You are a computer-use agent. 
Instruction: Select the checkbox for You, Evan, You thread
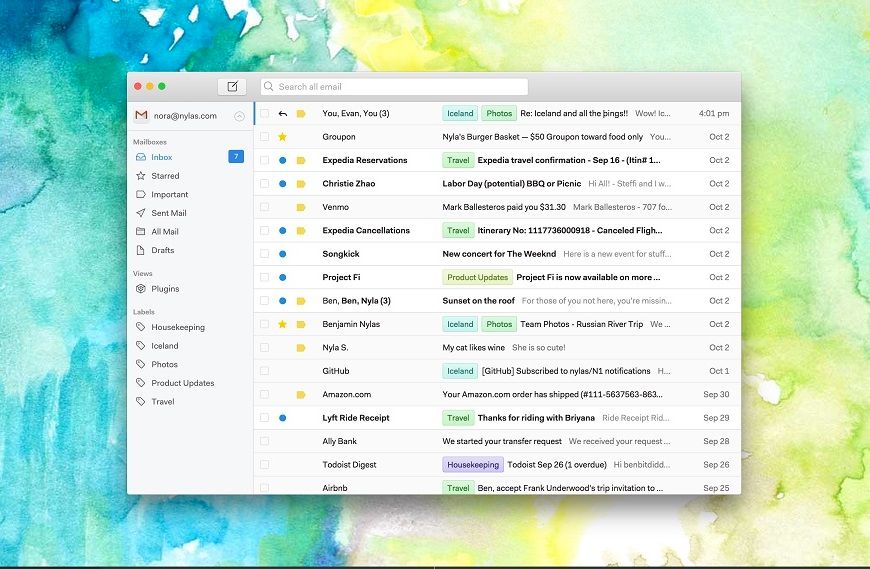[x=265, y=113]
